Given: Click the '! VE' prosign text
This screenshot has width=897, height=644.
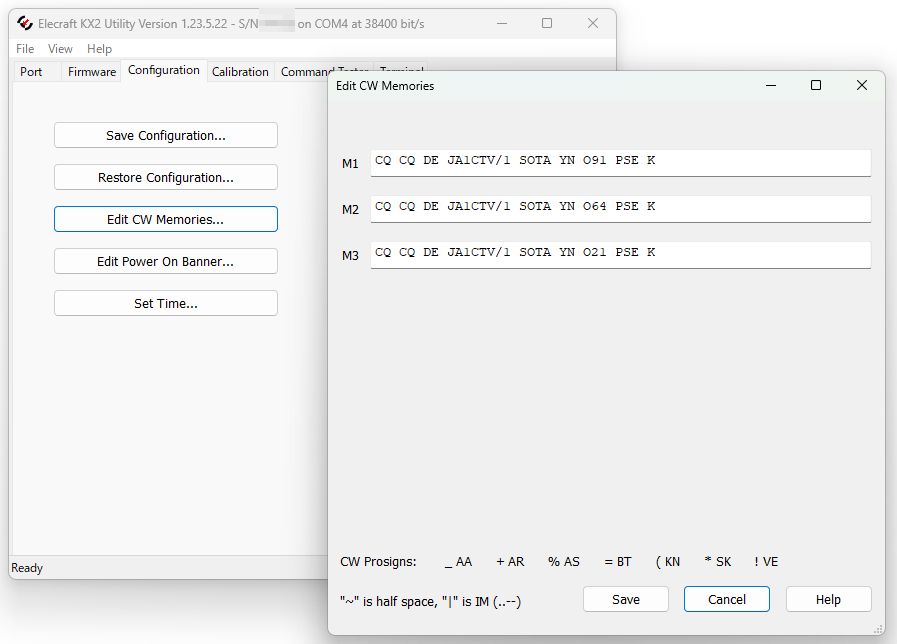Looking at the screenshot, I should [x=766, y=562].
